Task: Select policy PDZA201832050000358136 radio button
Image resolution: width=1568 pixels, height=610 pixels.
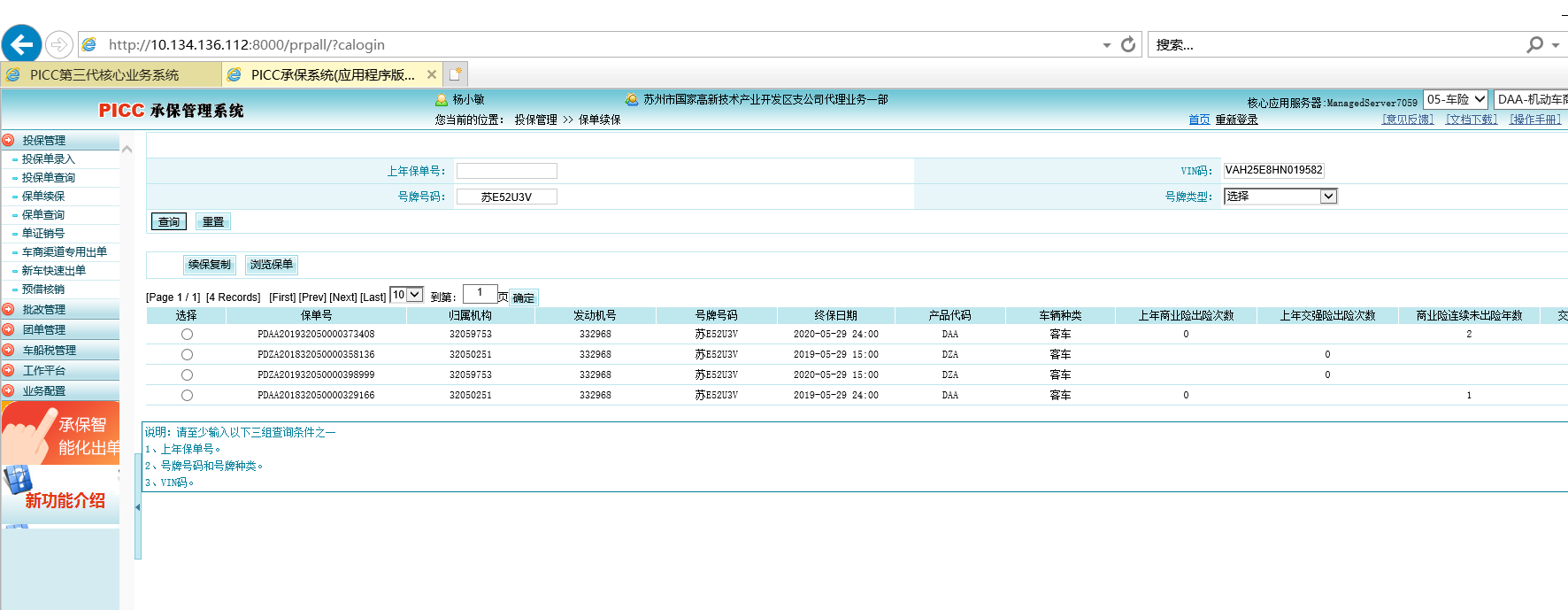Action: tap(187, 355)
